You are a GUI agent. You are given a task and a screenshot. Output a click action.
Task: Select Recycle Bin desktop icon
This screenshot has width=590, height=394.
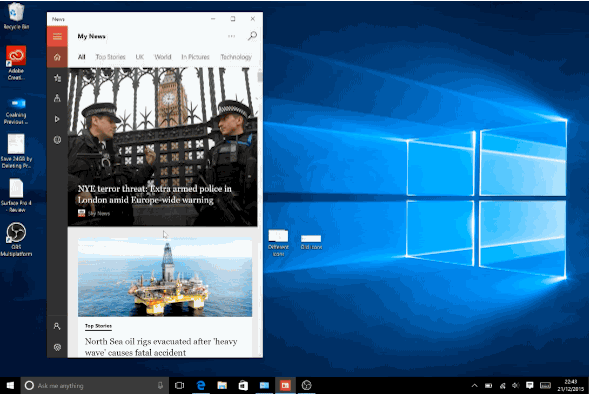[x=16, y=16]
